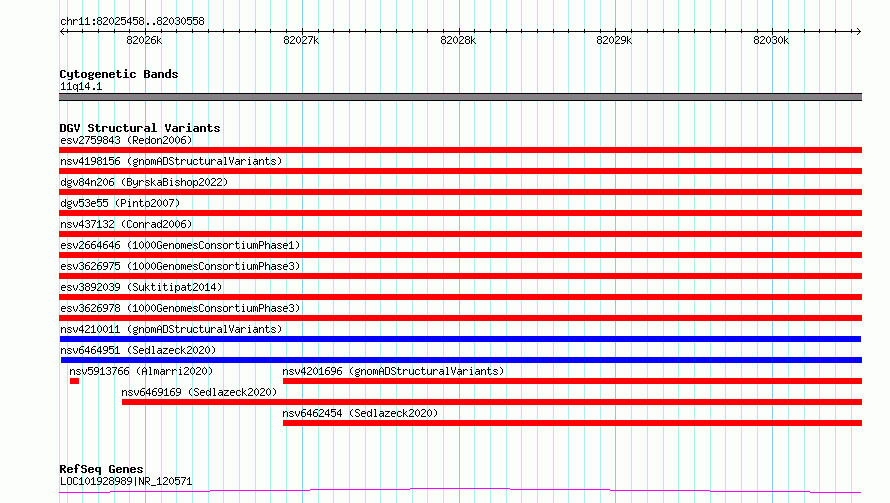Screen dimensions: 890x503
Task: Click the red bar for nsv4198156
Action: tap(460, 171)
